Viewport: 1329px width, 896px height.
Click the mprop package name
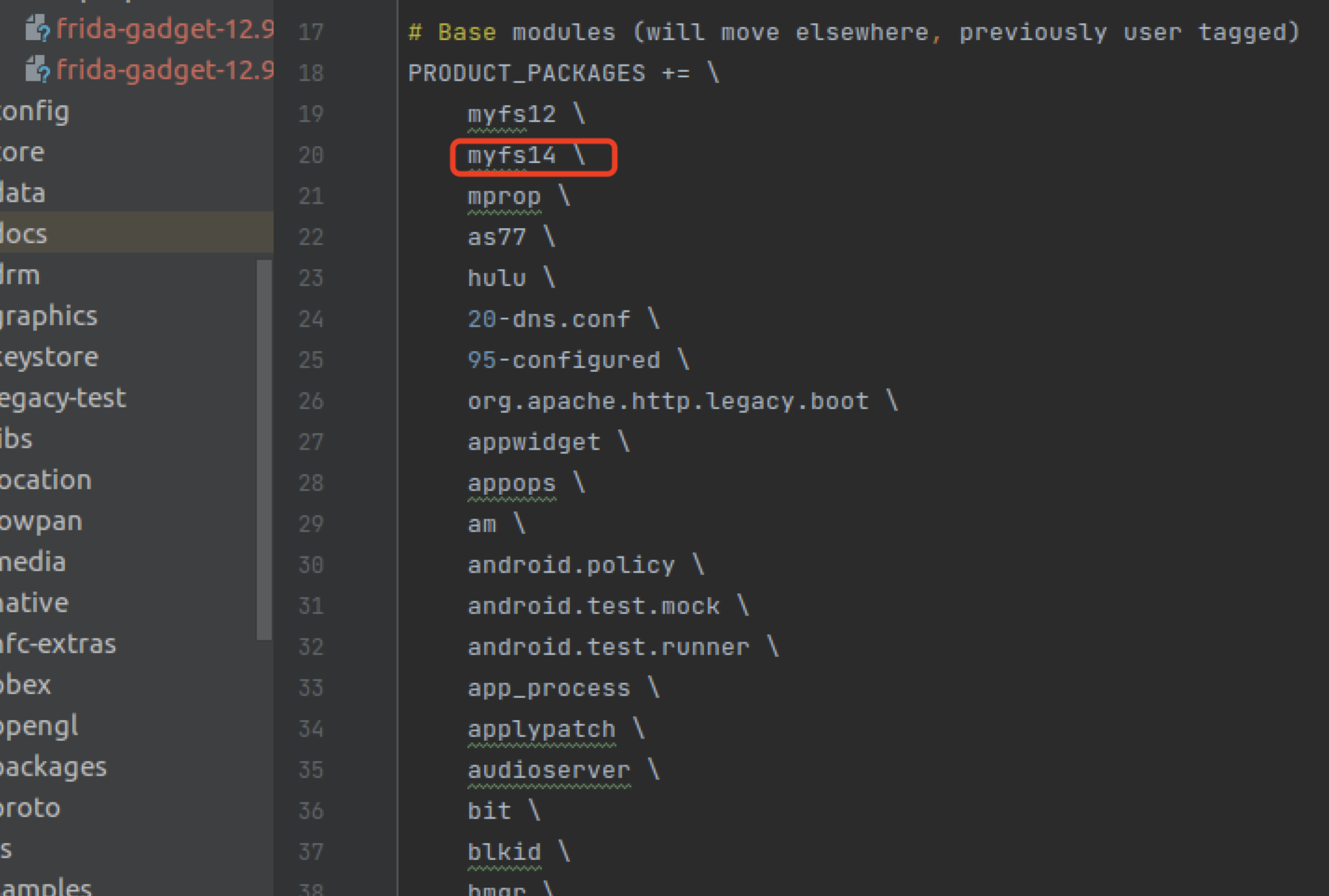[x=503, y=196]
